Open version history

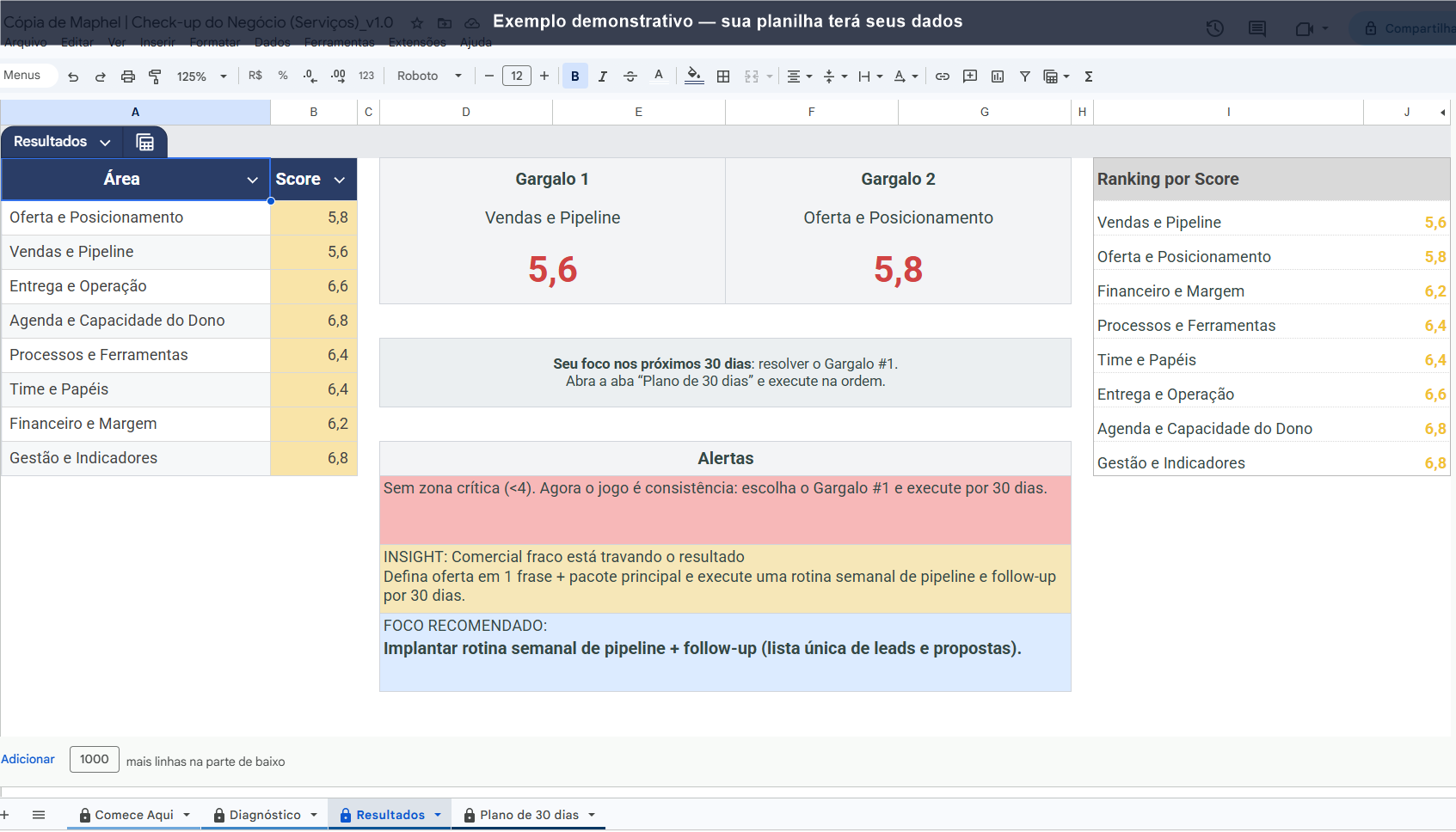[x=1214, y=28]
